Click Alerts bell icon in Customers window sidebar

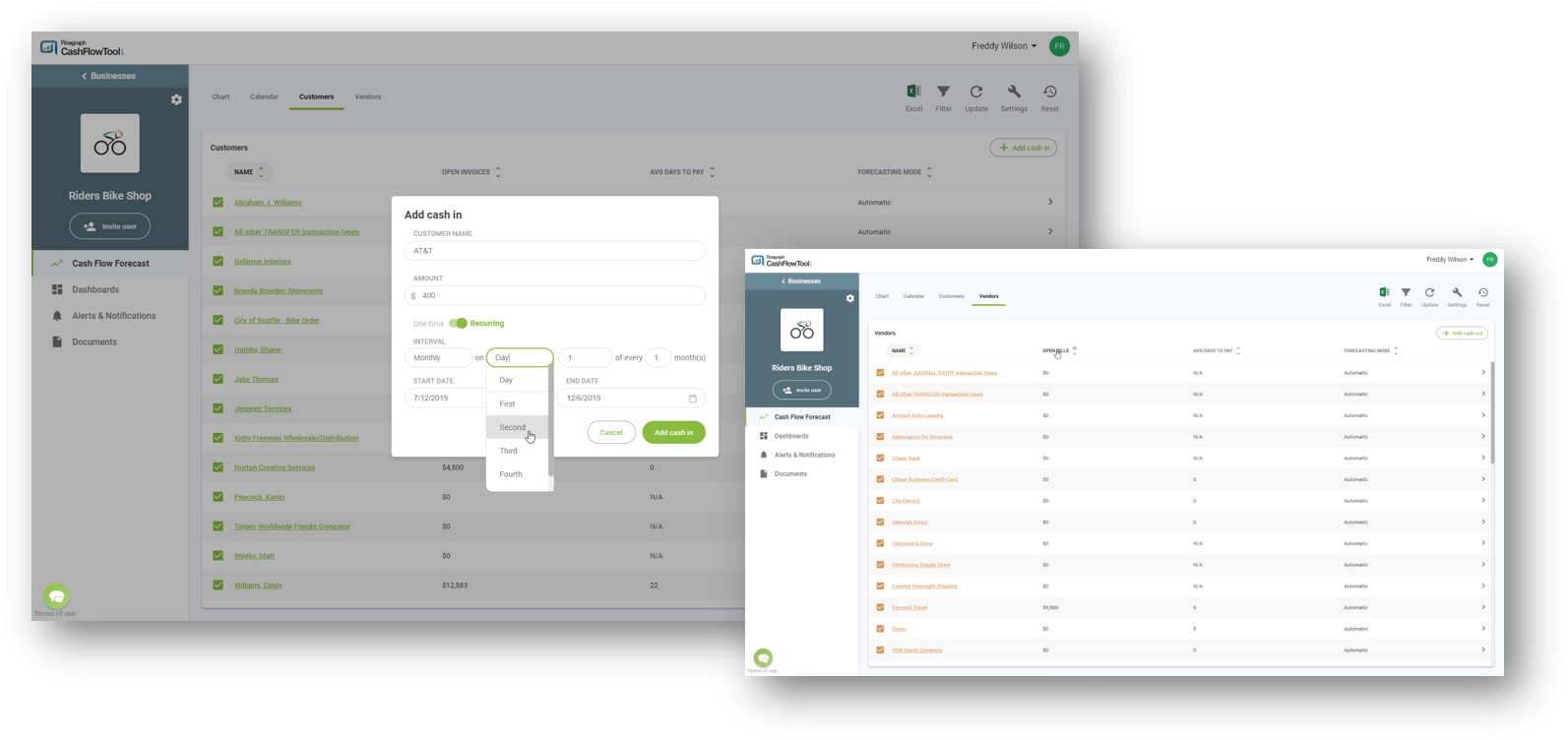point(57,316)
